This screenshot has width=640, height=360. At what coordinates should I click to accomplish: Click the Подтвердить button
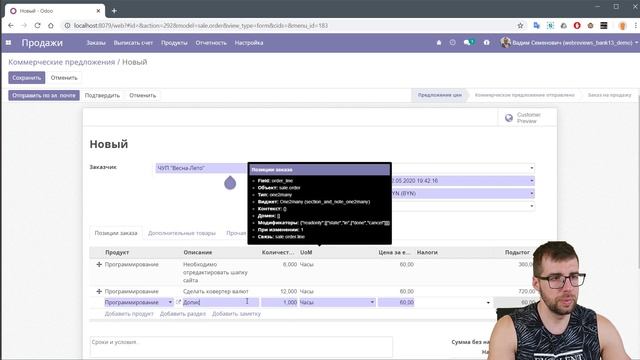click(x=102, y=95)
